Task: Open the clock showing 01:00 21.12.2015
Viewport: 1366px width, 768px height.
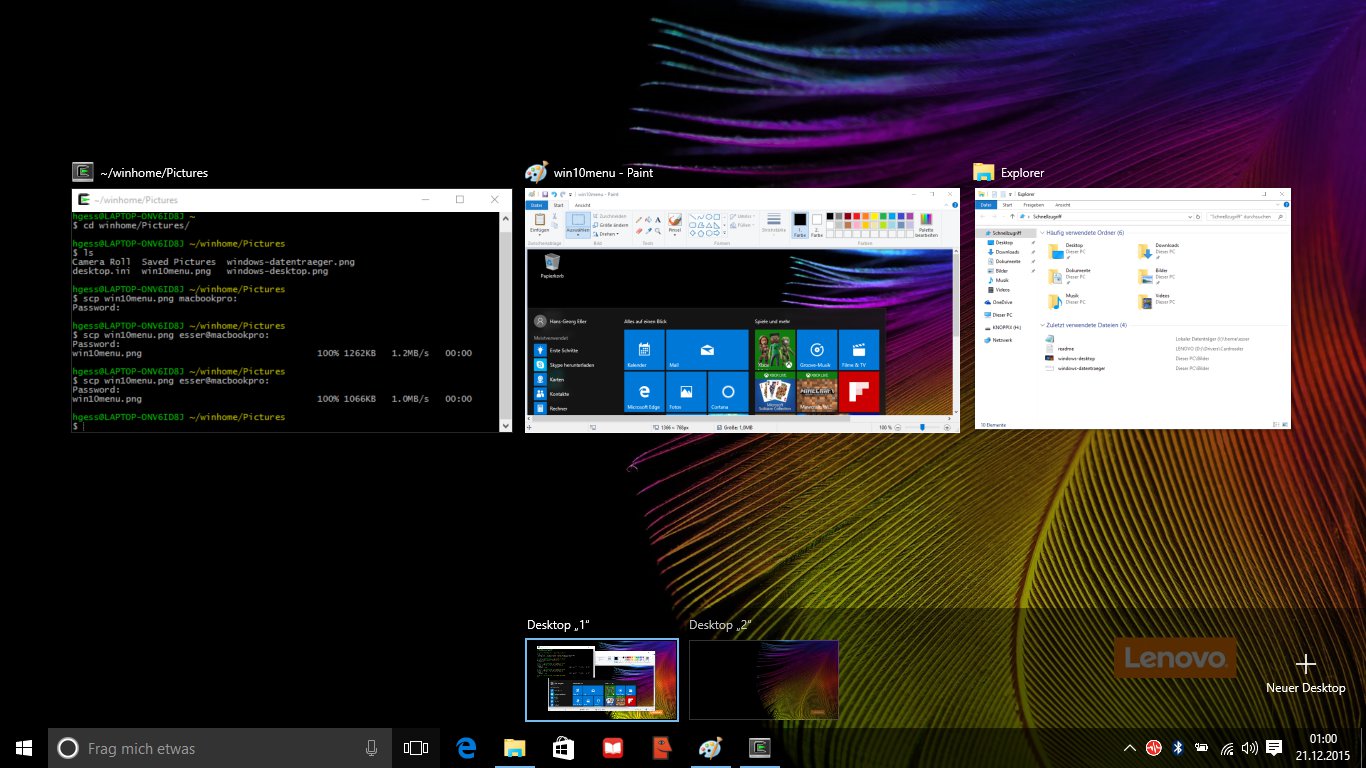Action: [1324, 747]
